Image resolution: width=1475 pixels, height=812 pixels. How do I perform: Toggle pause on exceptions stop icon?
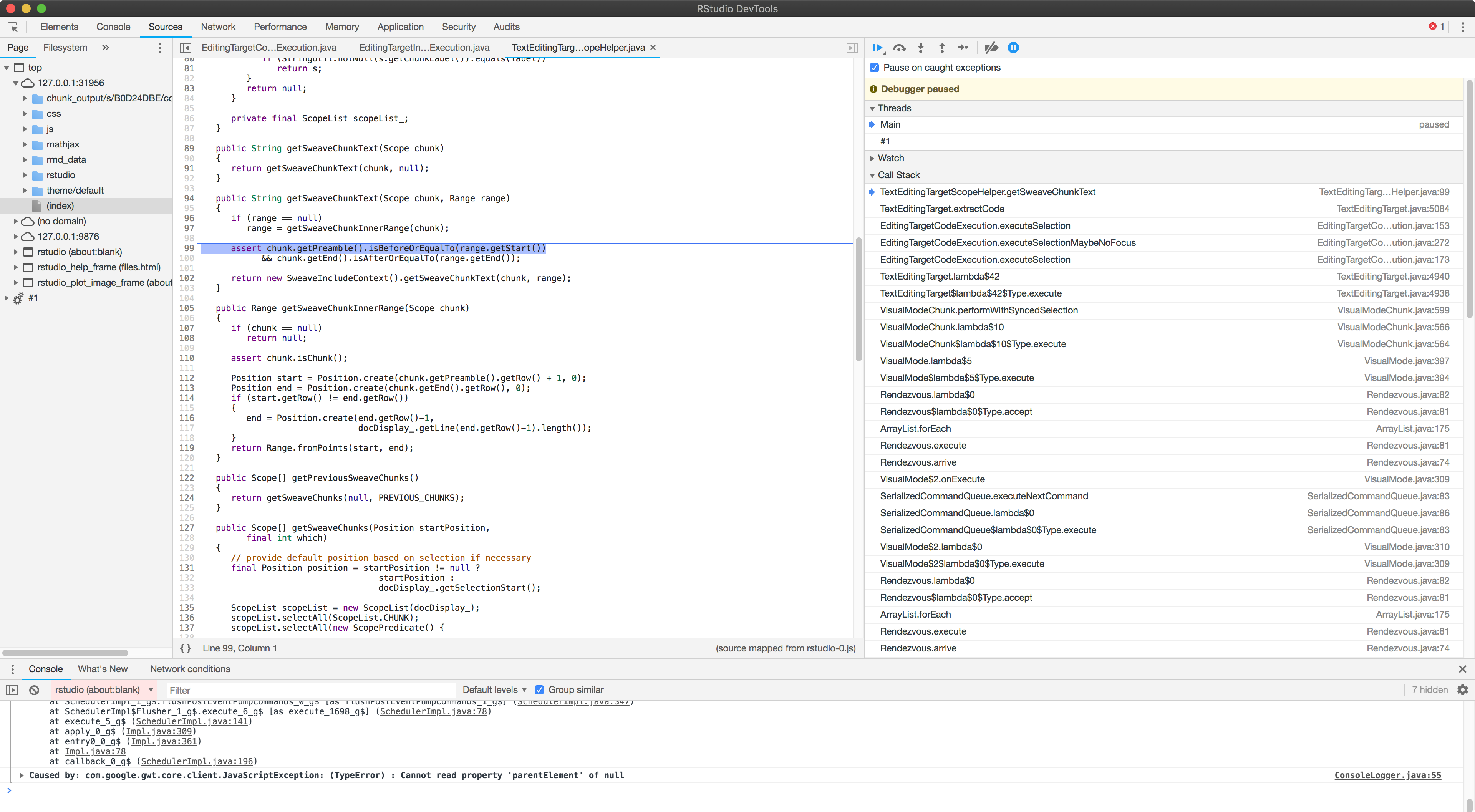pyautogui.click(x=1013, y=48)
